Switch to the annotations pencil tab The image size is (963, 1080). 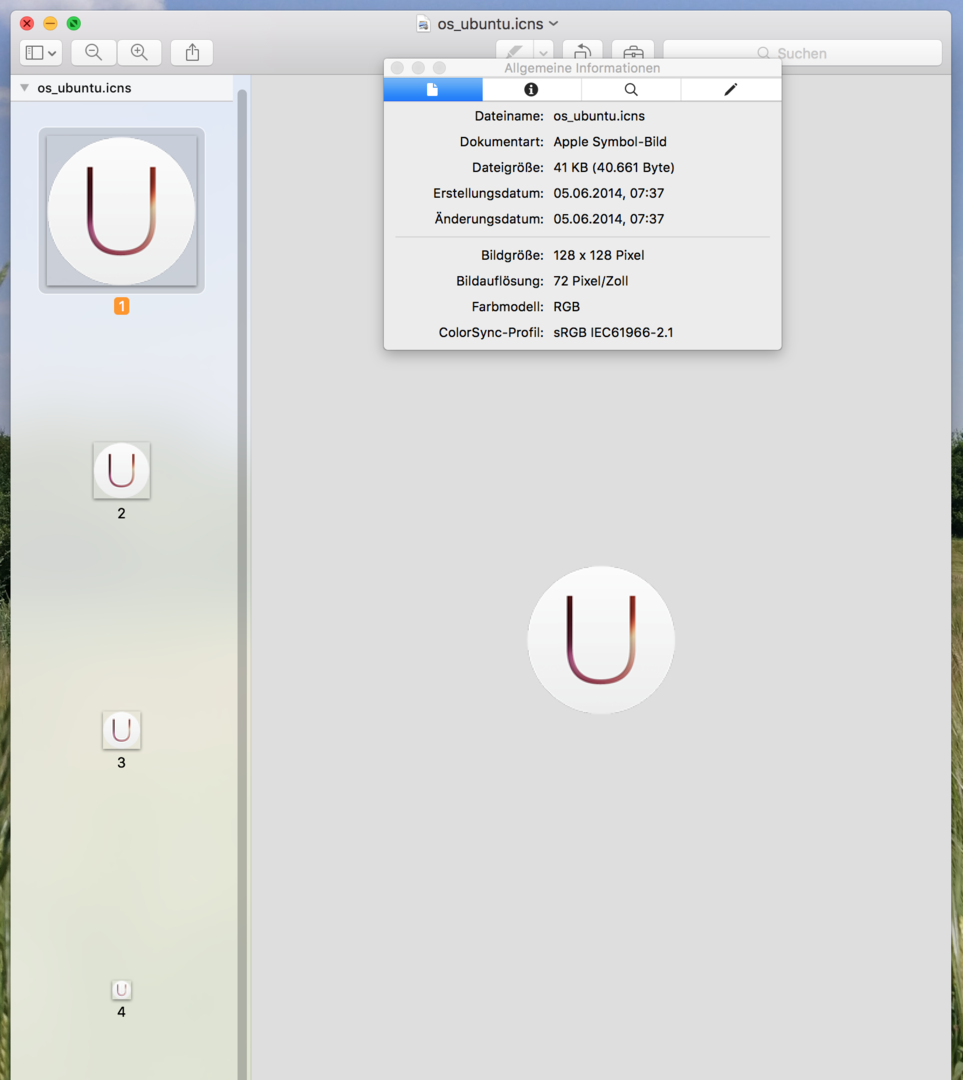coord(731,90)
